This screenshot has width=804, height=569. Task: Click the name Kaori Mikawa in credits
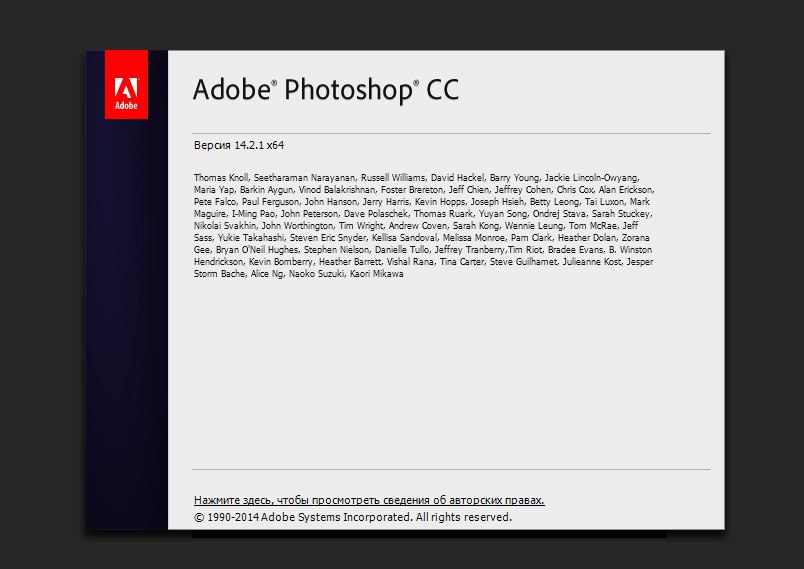(x=376, y=274)
